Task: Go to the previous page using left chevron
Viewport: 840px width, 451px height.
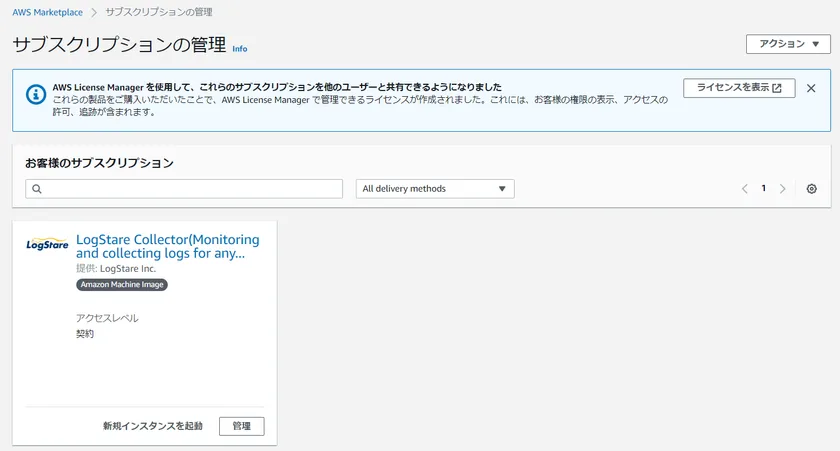Action: point(745,189)
